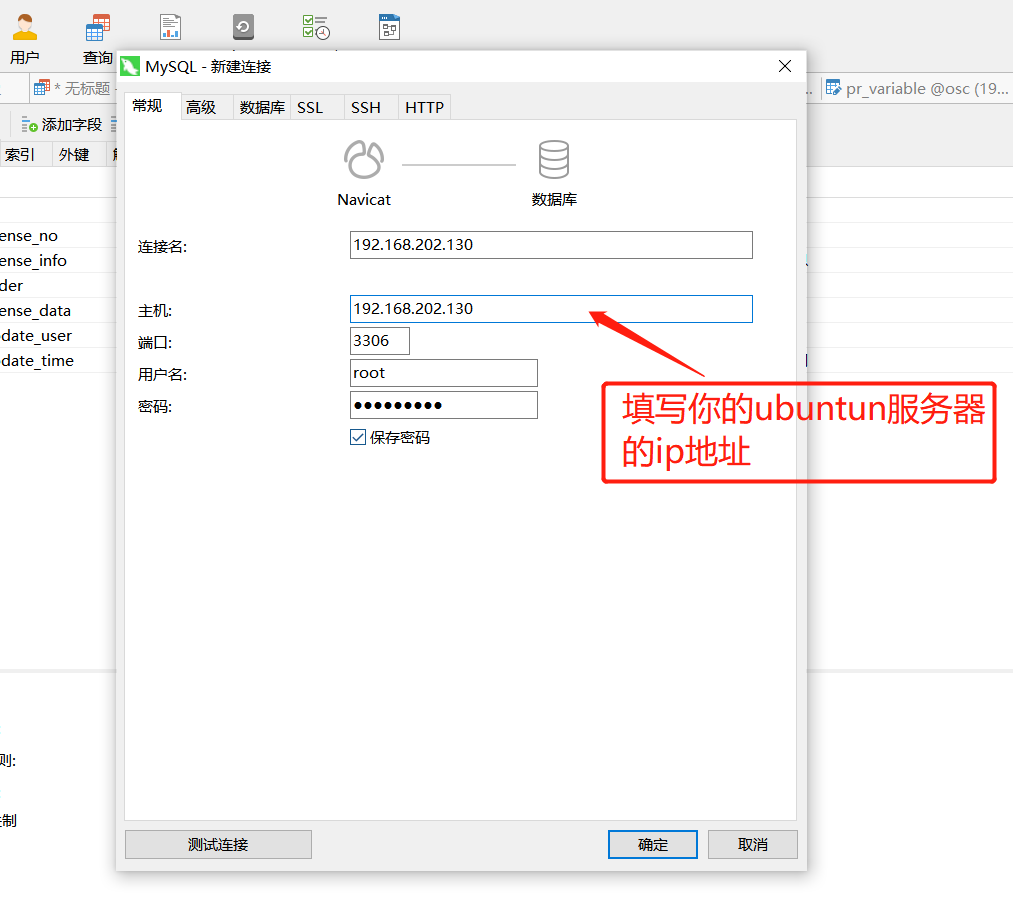Click the 取消 button
The image size is (1013, 919).
(753, 845)
